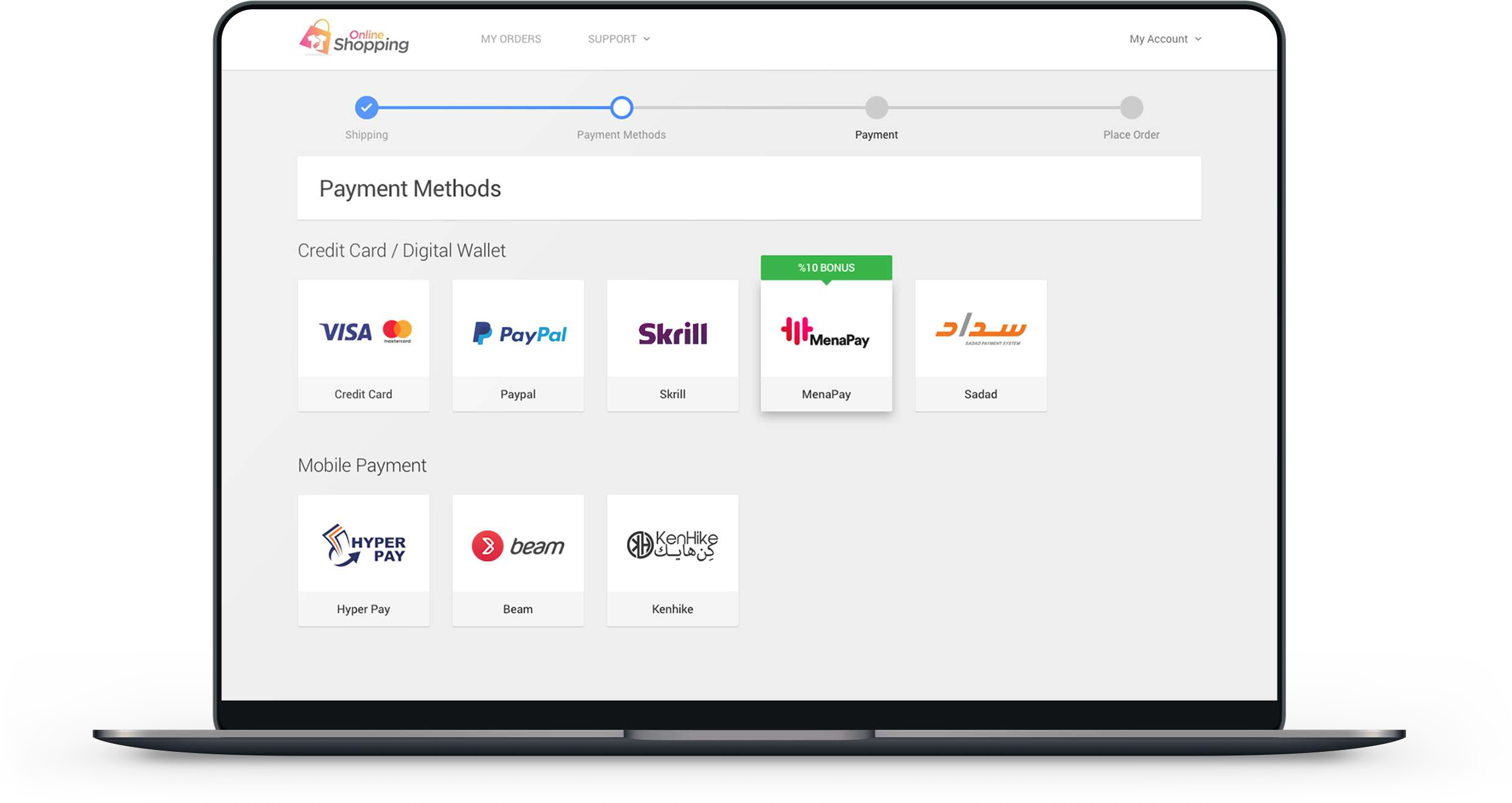Choose the Hyper Pay logo
The image size is (1512, 803).
[x=364, y=545]
